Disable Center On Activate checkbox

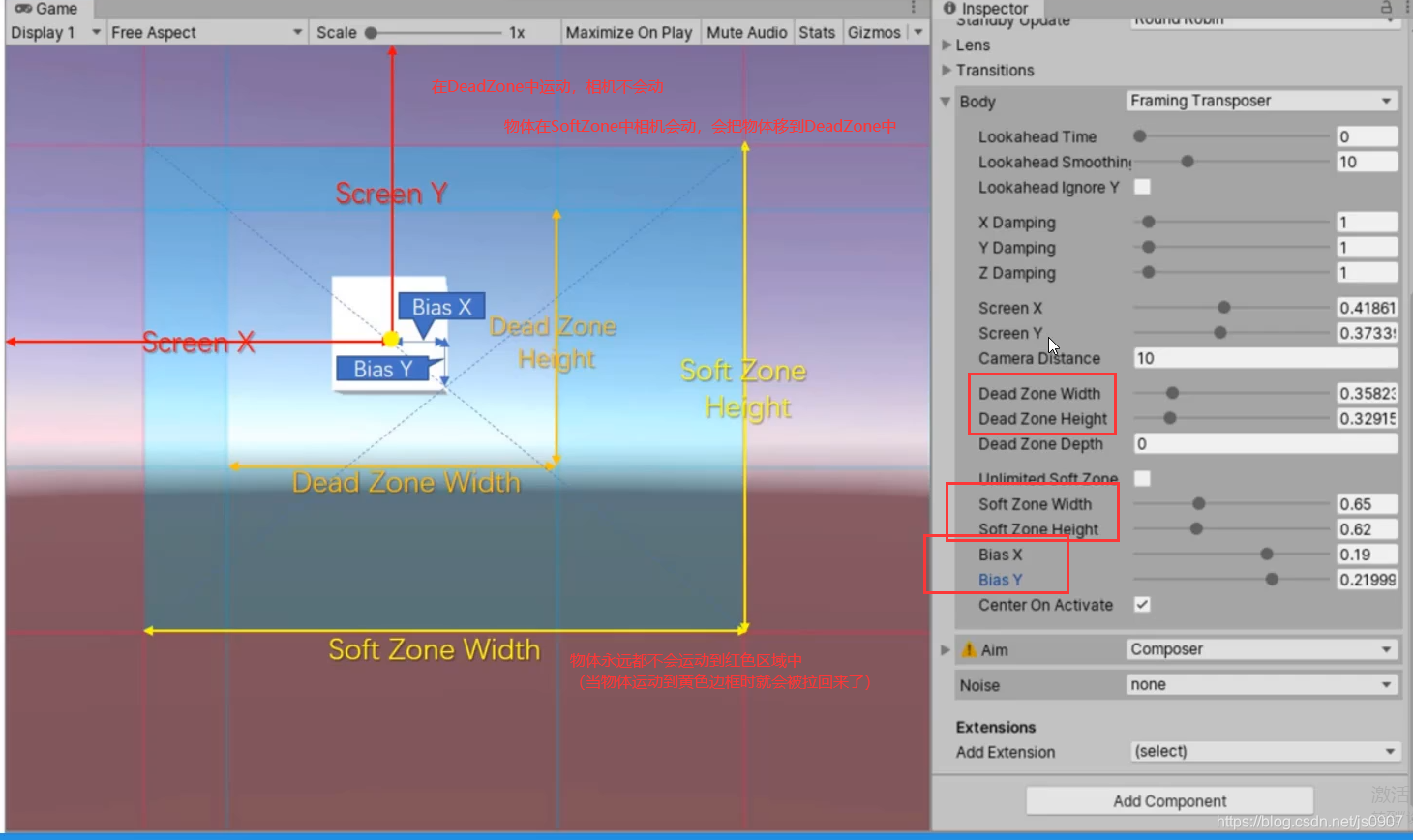pos(1142,604)
